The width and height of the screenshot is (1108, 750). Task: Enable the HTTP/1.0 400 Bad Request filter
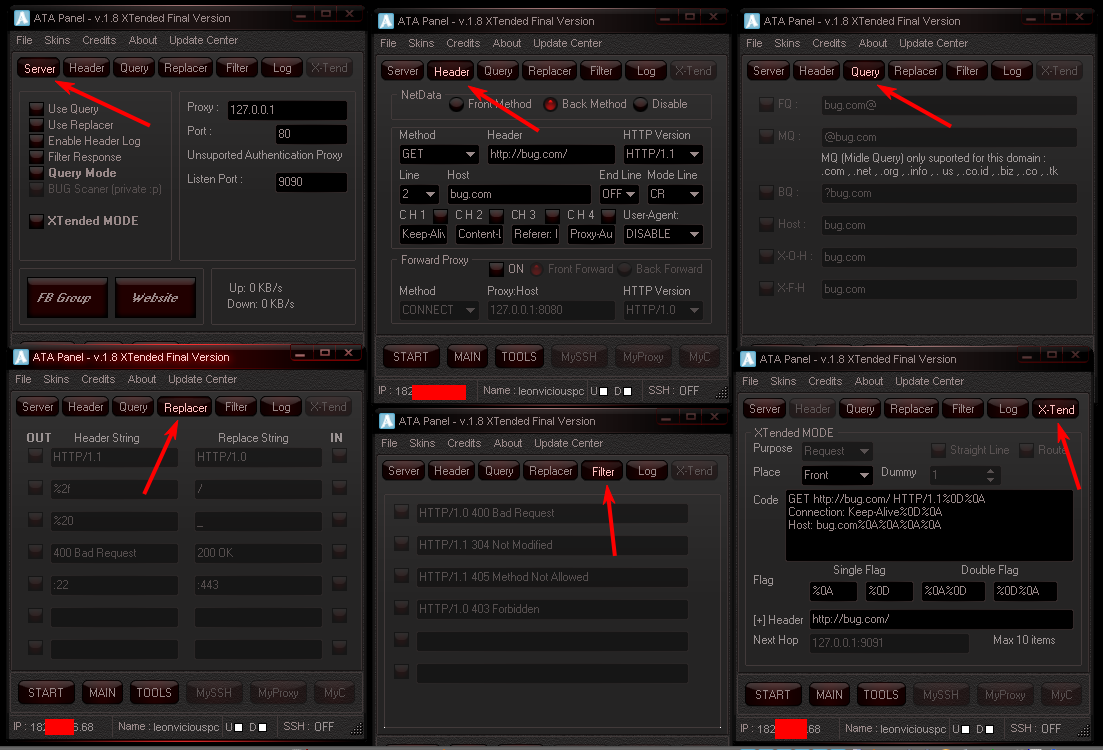401,512
